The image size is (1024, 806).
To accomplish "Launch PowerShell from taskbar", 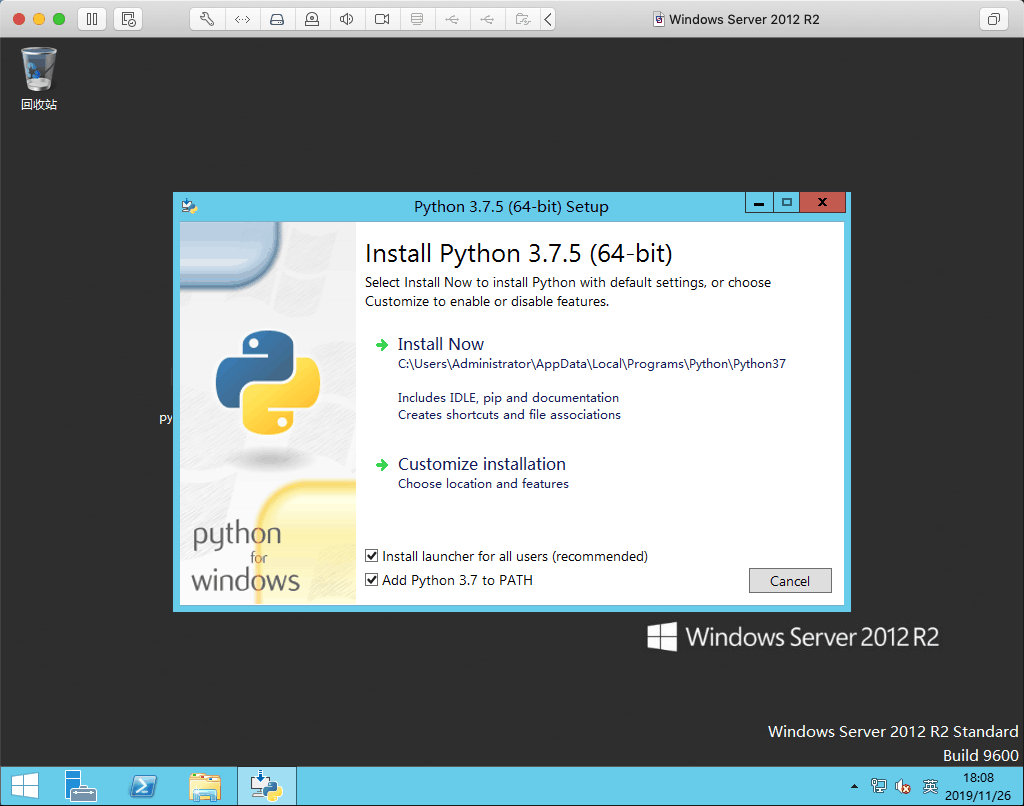I will pos(143,786).
